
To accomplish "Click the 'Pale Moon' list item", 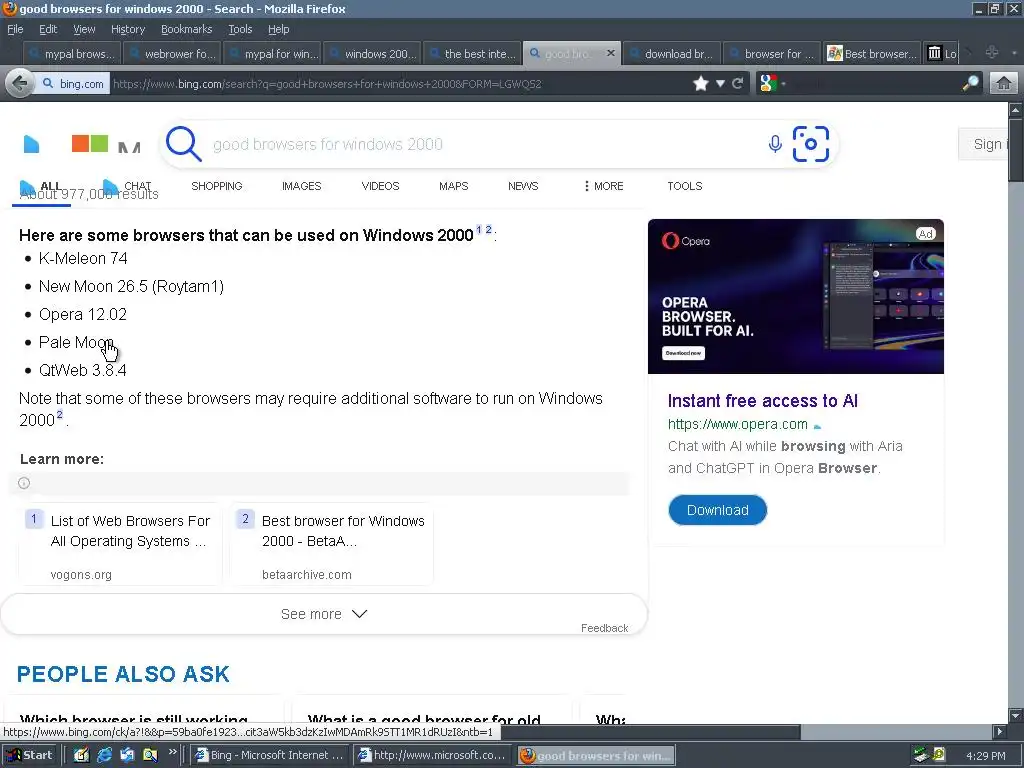I will click(76, 342).
